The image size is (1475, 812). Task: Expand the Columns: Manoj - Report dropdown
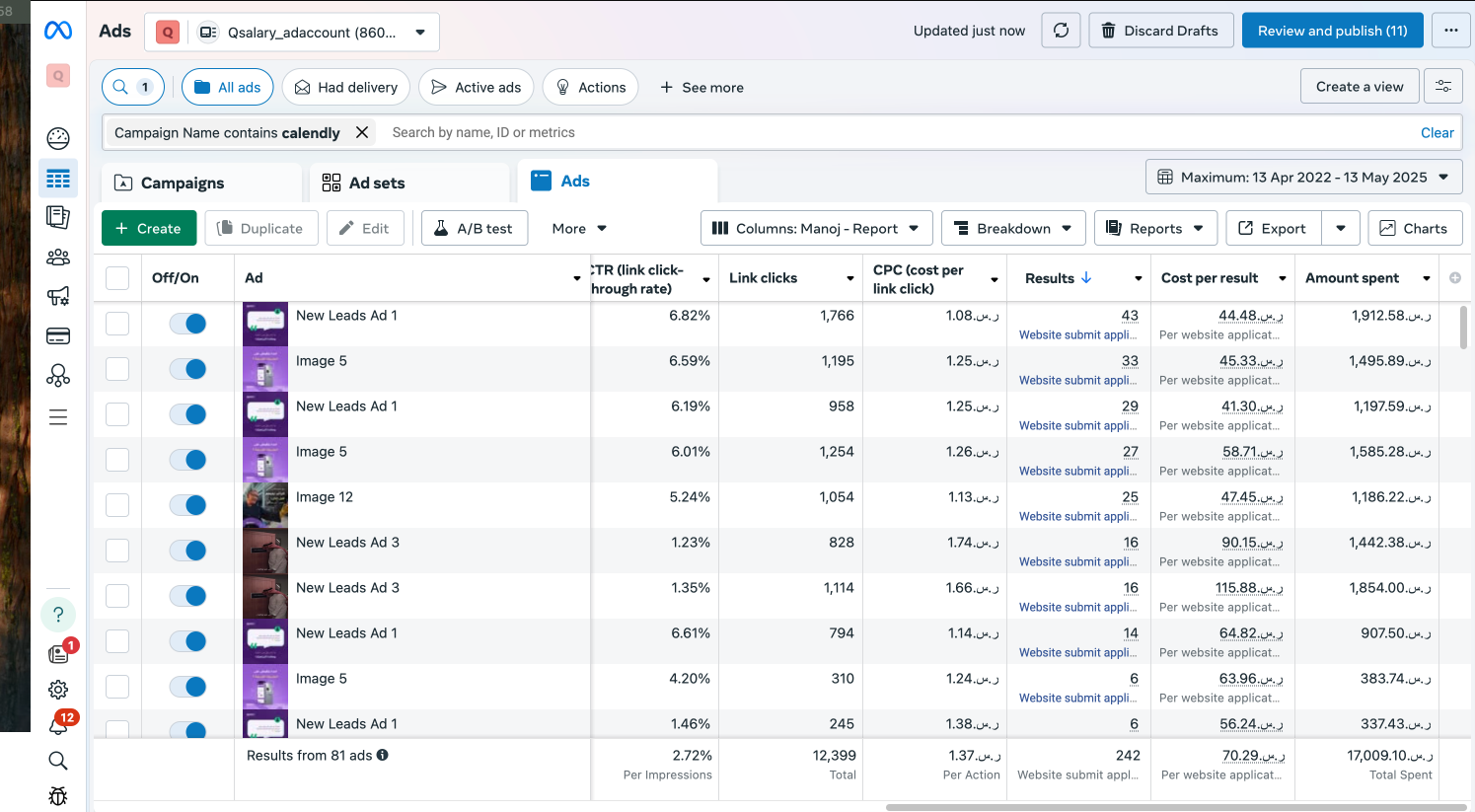(815, 228)
